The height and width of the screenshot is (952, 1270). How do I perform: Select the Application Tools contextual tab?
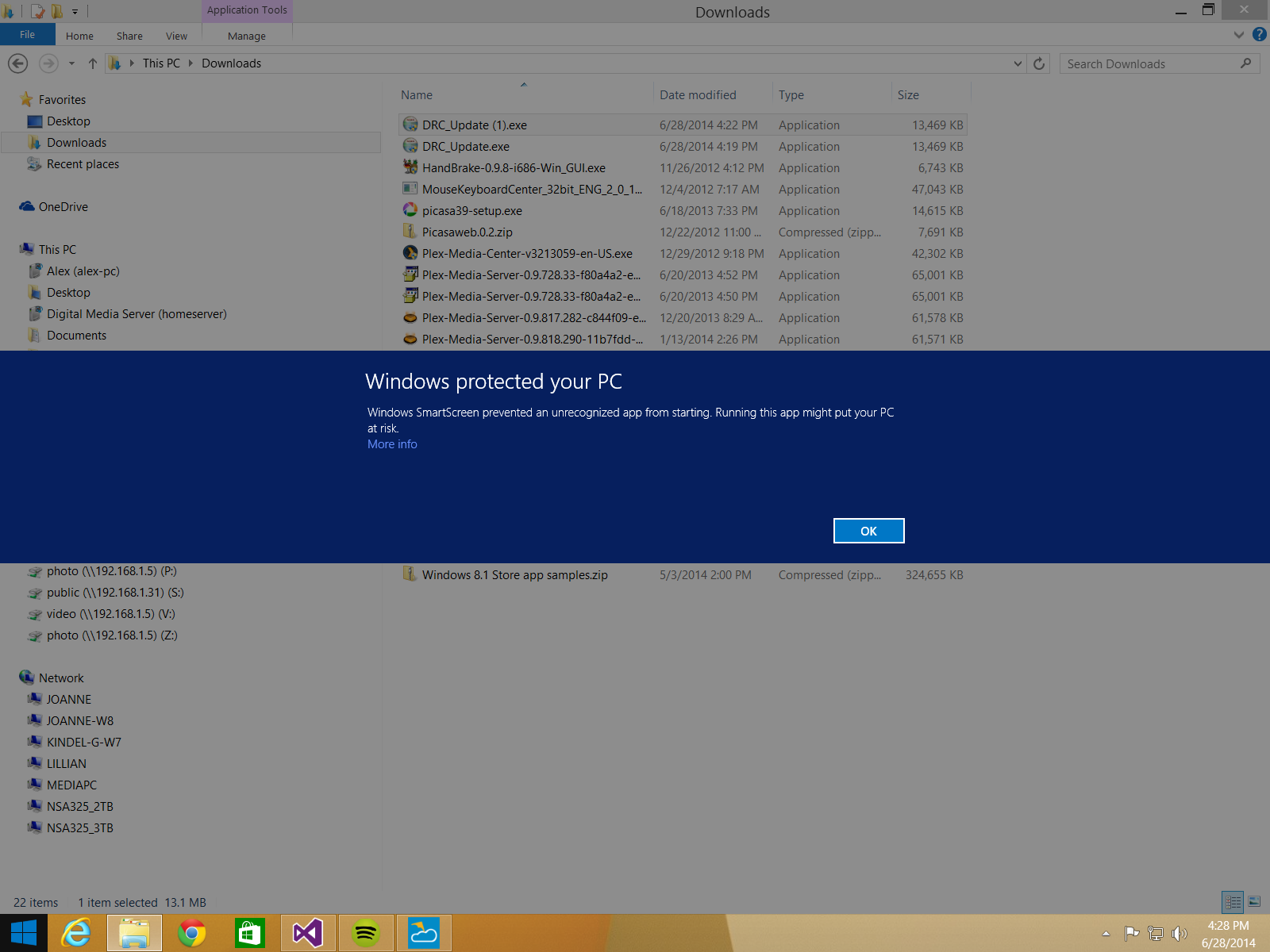(247, 10)
